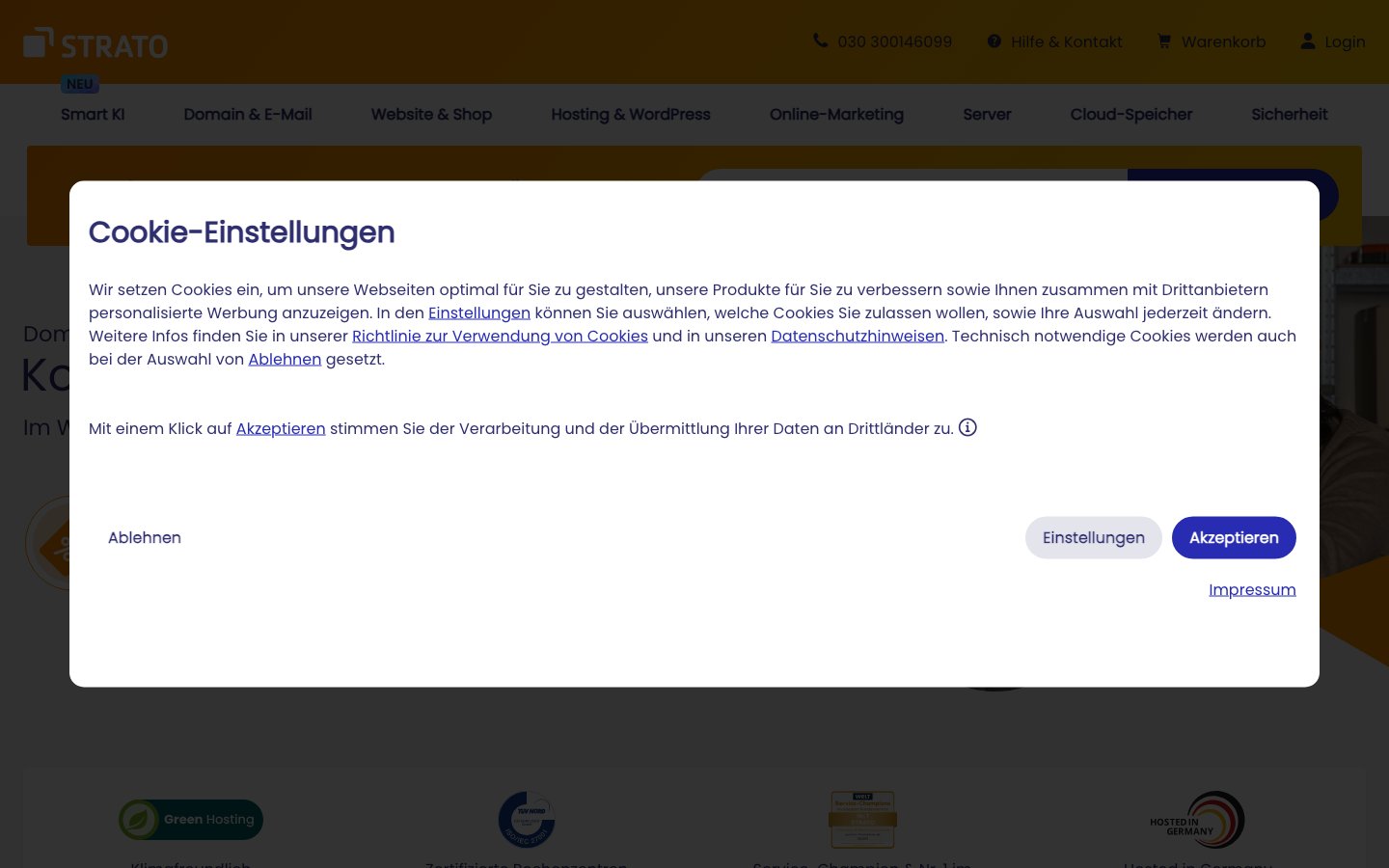The width and height of the screenshot is (1389, 868).
Task: Click the shopping cart icon
Action: 1164,41
